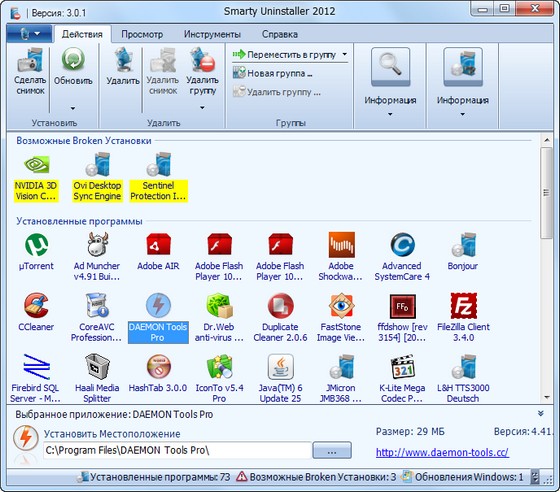This screenshot has height=492, width=560.
Task: Click the Сделать снимок camera icon
Action: 30,60
